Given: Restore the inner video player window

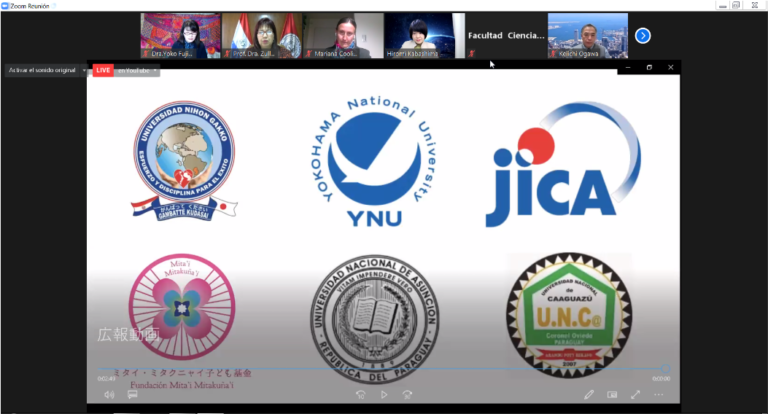Looking at the screenshot, I should [649, 68].
